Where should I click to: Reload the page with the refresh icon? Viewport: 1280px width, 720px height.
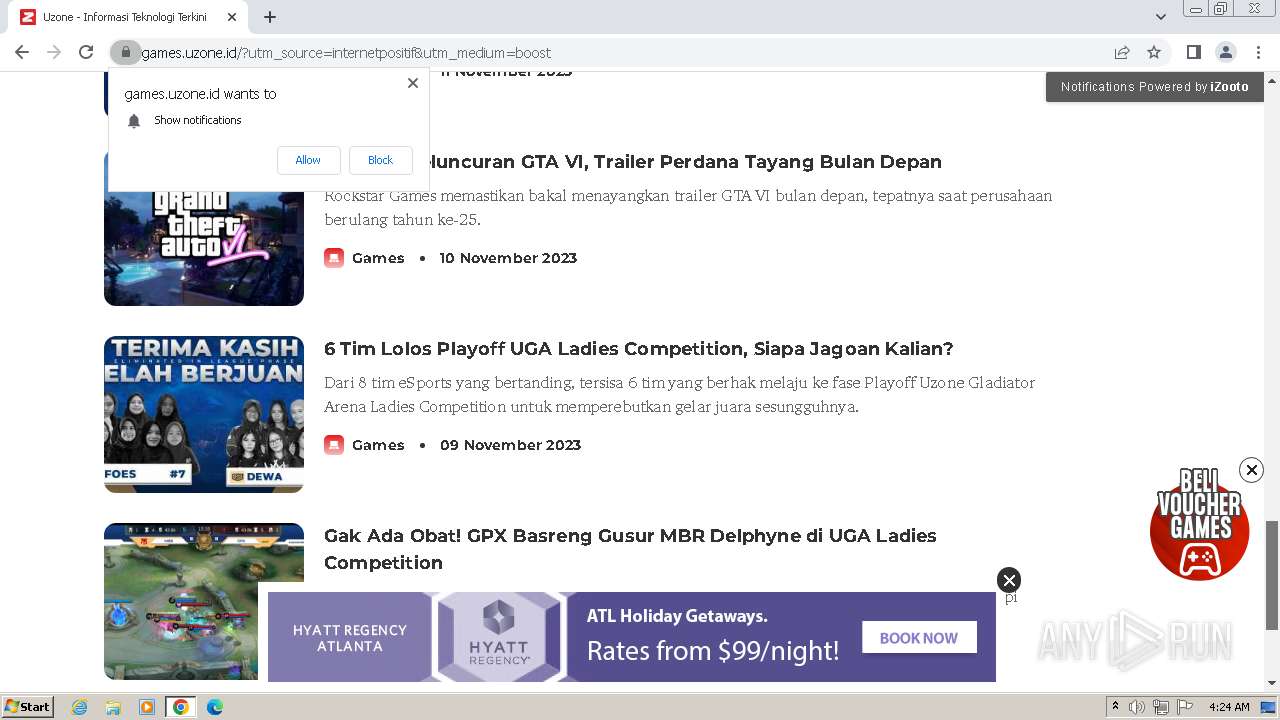tap(86, 52)
